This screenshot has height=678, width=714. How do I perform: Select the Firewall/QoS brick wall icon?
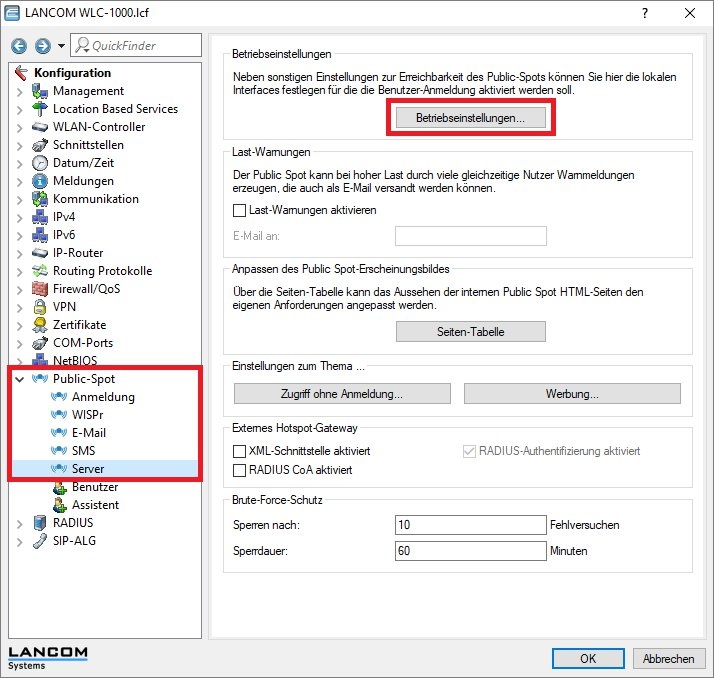(x=40, y=289)
